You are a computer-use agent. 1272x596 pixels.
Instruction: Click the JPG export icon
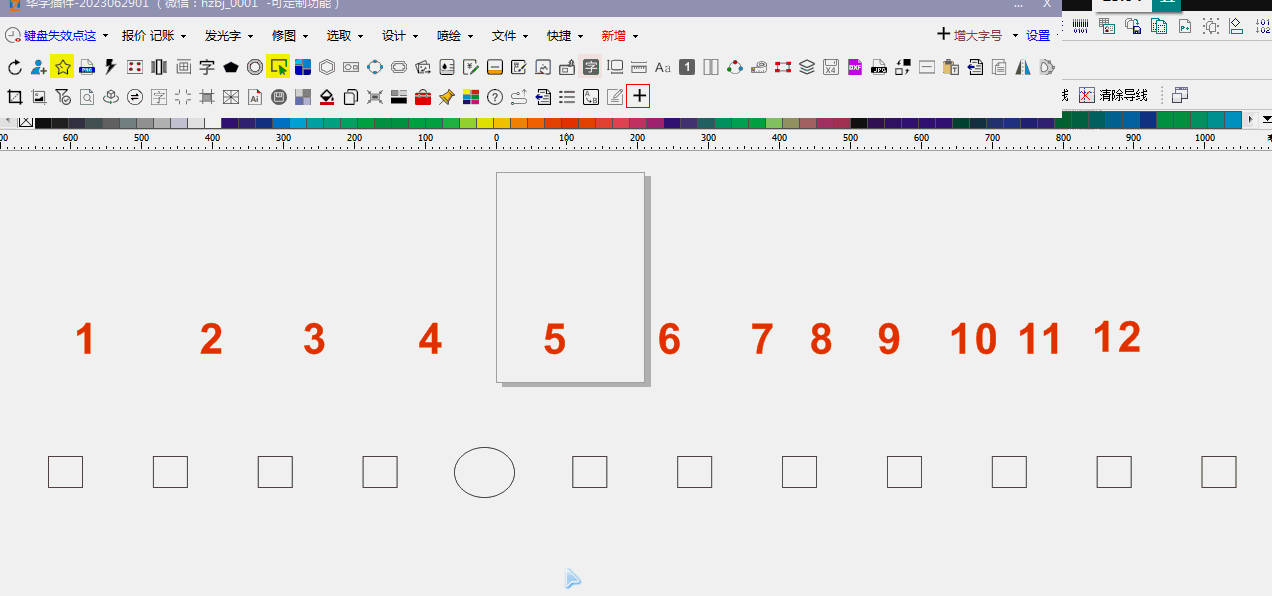coord(879,67)
